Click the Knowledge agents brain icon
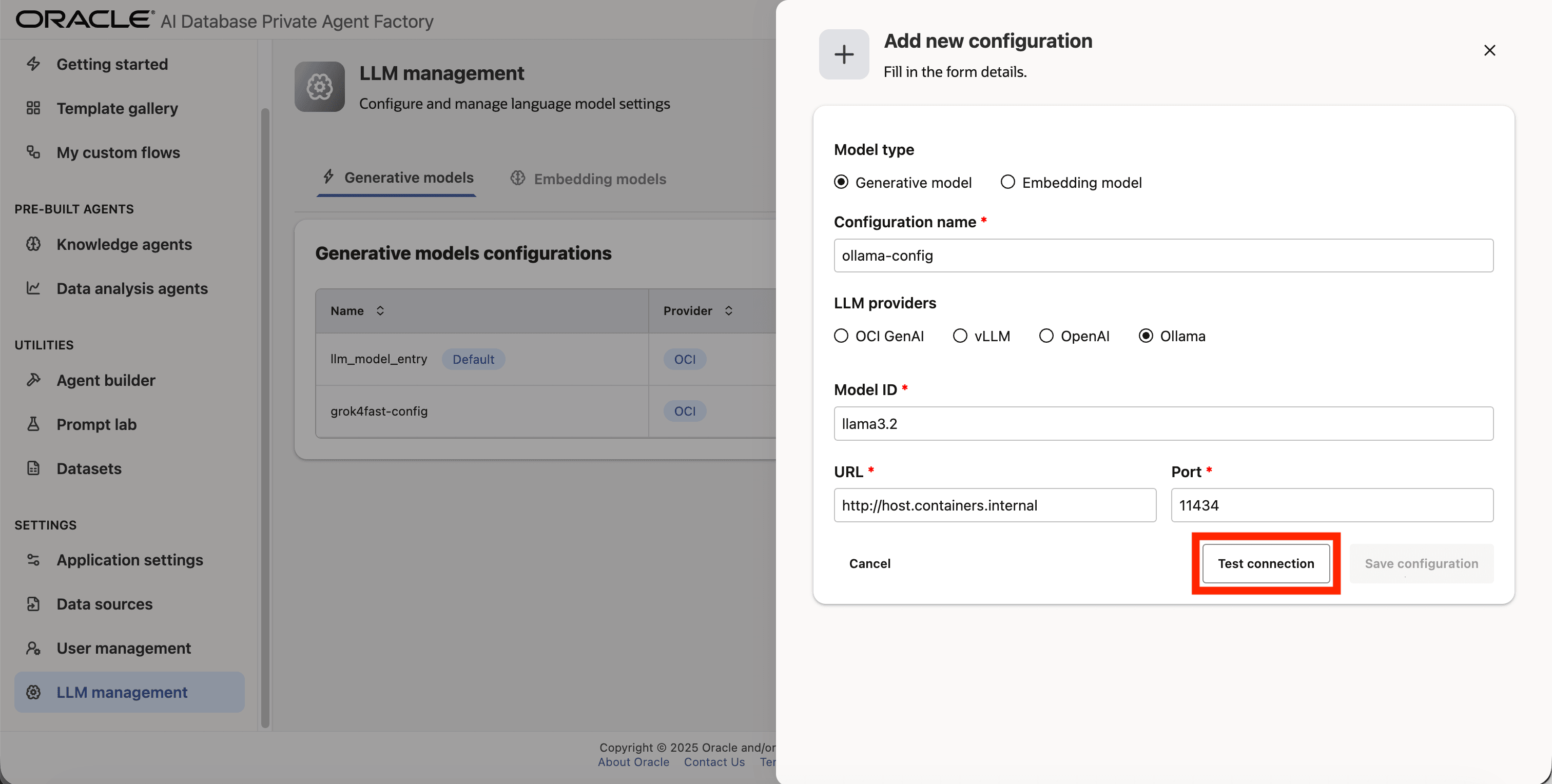Image resolution: width=1552 pixels, height=784 pixels. [34, 244]
